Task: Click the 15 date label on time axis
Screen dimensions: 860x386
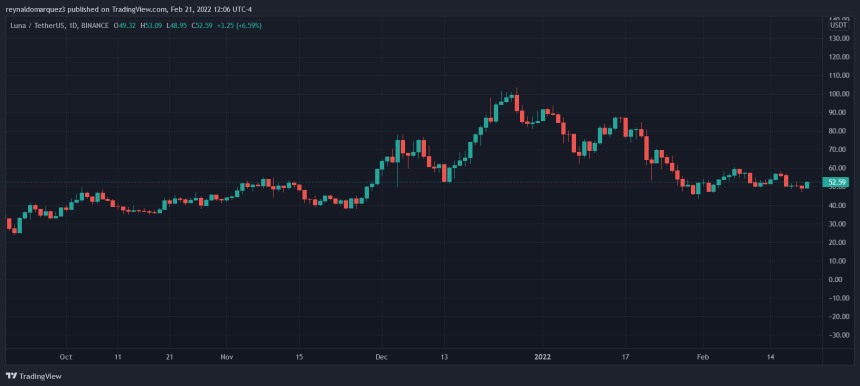Action: [x=298, y=357]
